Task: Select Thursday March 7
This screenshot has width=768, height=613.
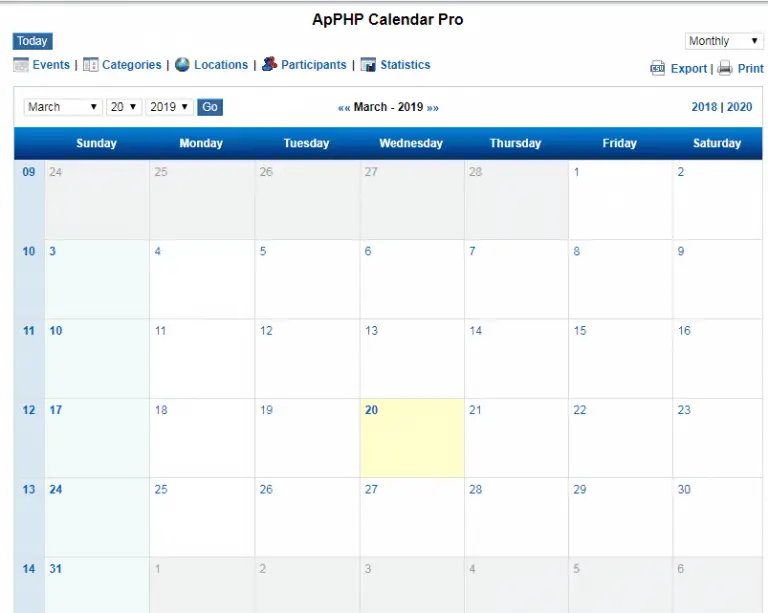Action: point(516,279)
